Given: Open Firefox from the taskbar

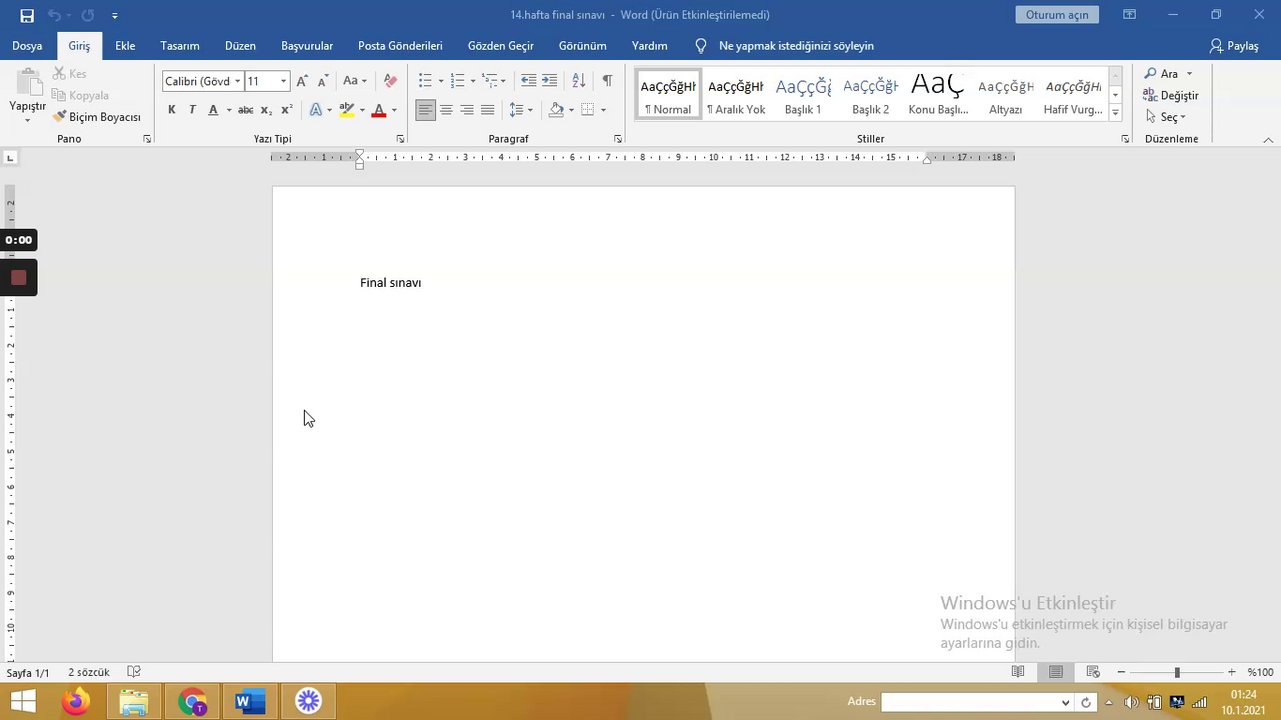Looking at the screenshot, I should click(x=75, y=702).
